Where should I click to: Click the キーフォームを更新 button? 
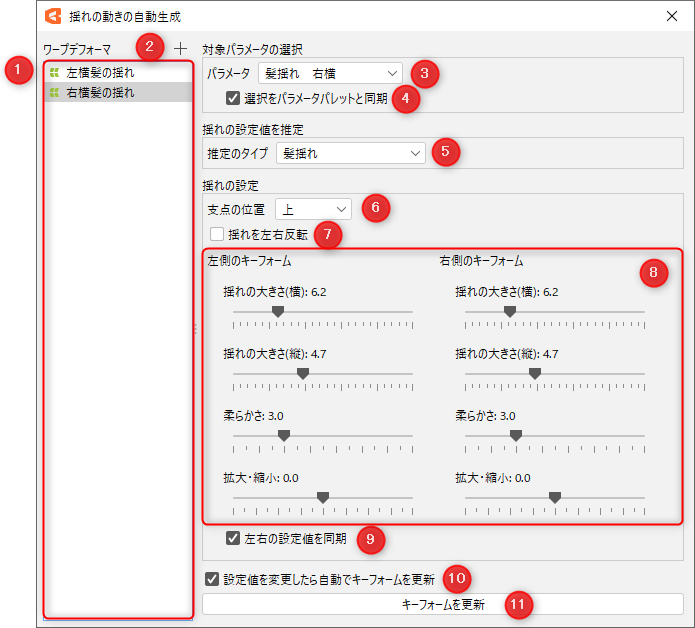pos(443,604)
